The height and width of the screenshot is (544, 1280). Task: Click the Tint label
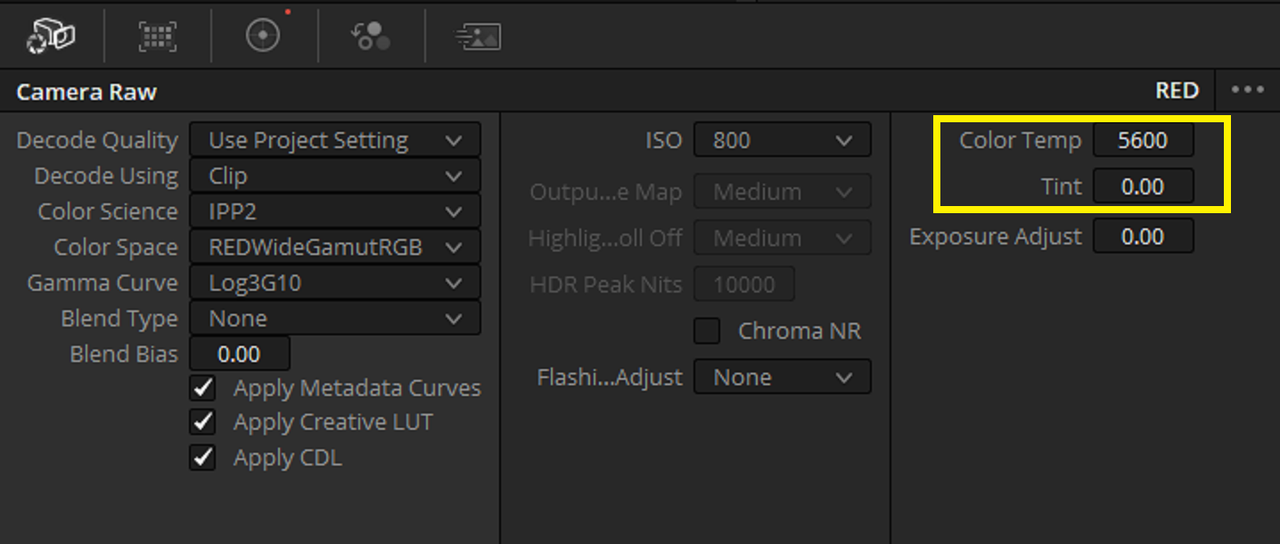click(x=1061, y=186)
